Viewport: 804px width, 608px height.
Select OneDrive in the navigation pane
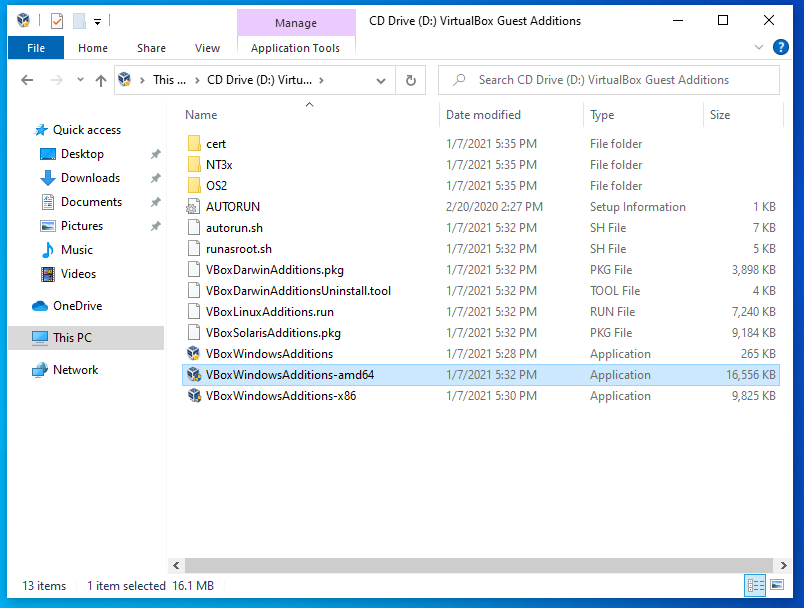pyautogui.click(x=77, y=306)
